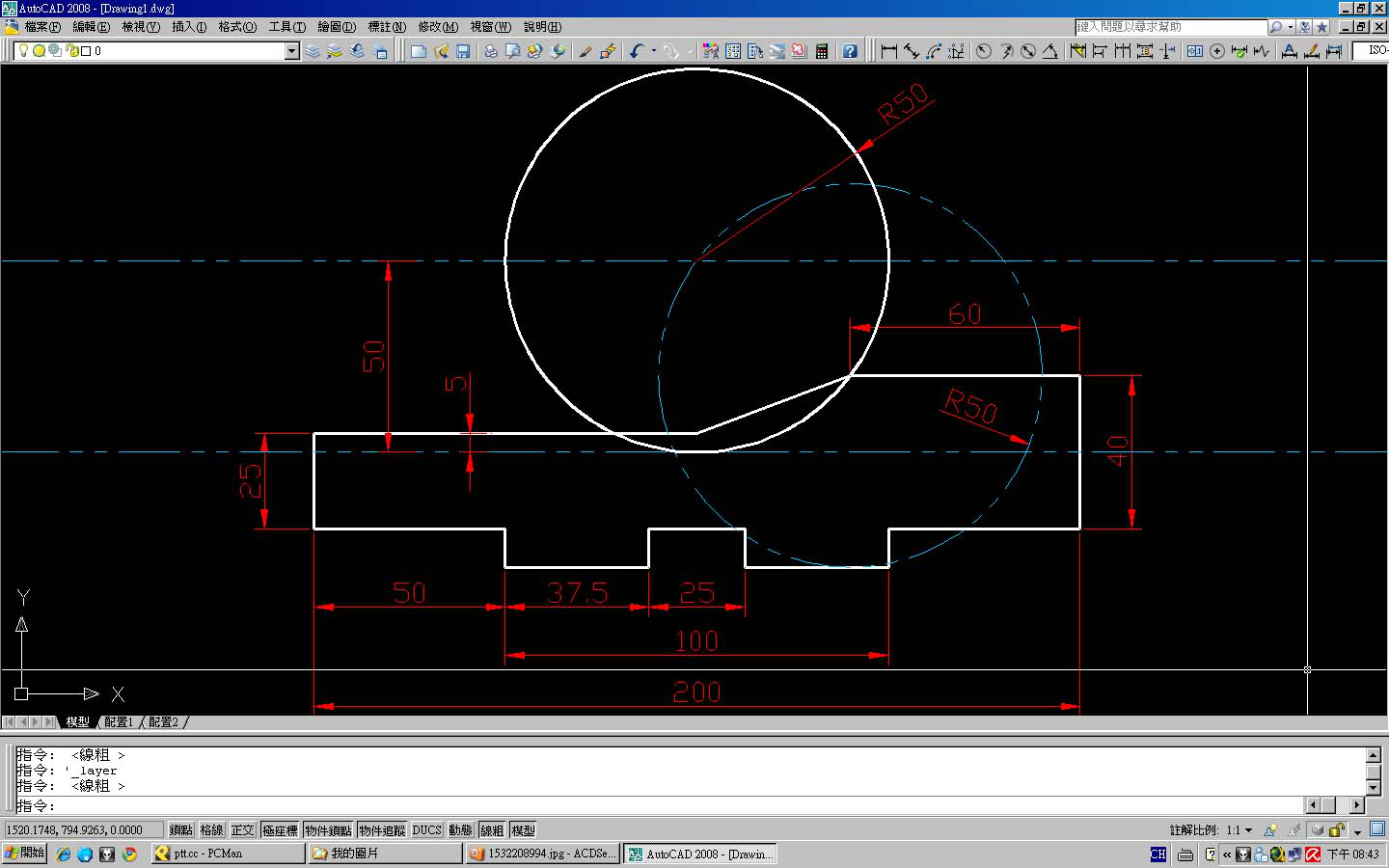Open the QuickCalc calculator
This screenshot has width=1389, height=868.
pos(822,51)
